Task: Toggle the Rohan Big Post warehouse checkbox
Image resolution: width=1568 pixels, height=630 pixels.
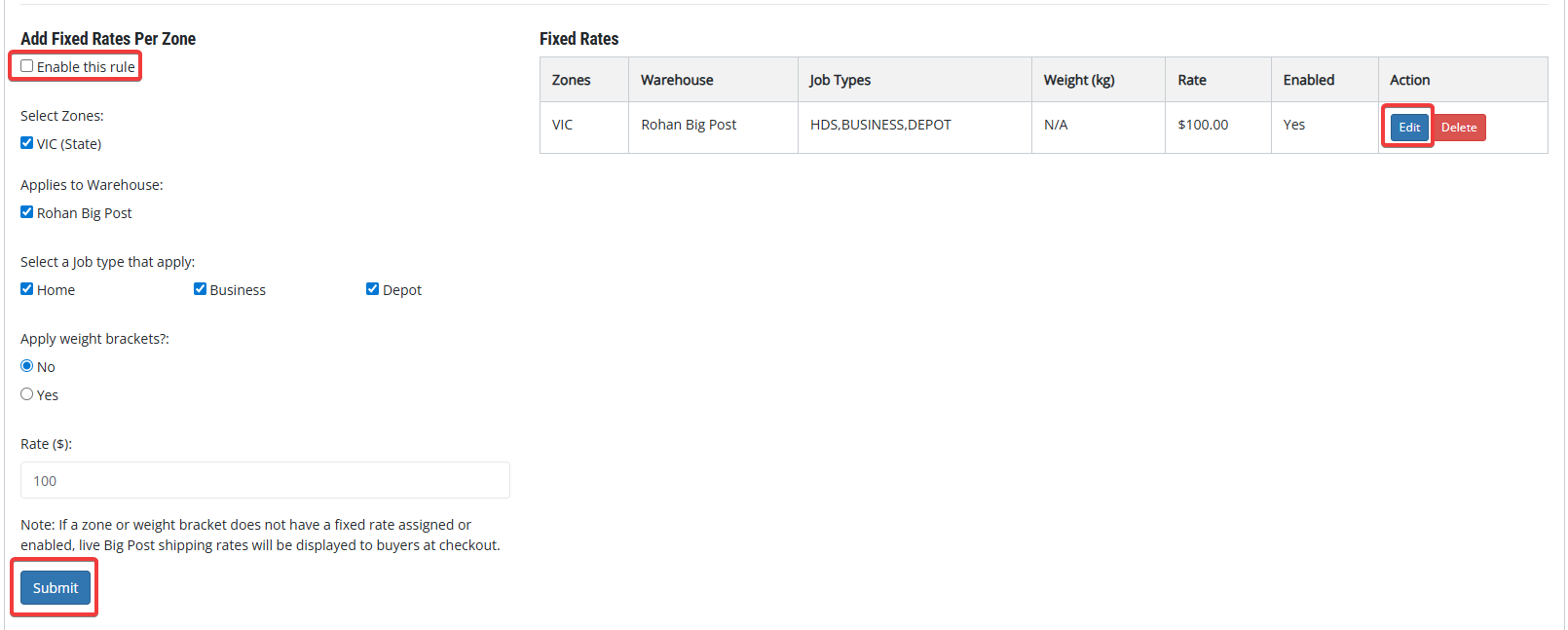Action: [27, 212]
